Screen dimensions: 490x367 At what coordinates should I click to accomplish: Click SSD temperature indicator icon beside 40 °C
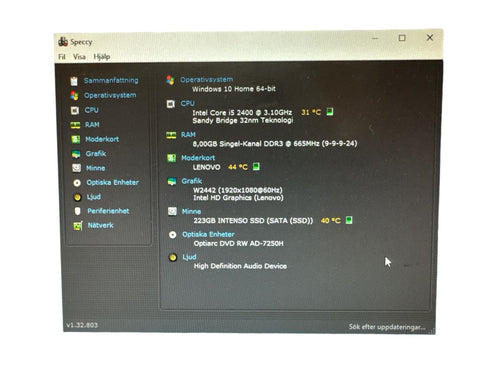pyautogui.click(x=349, y=220)
